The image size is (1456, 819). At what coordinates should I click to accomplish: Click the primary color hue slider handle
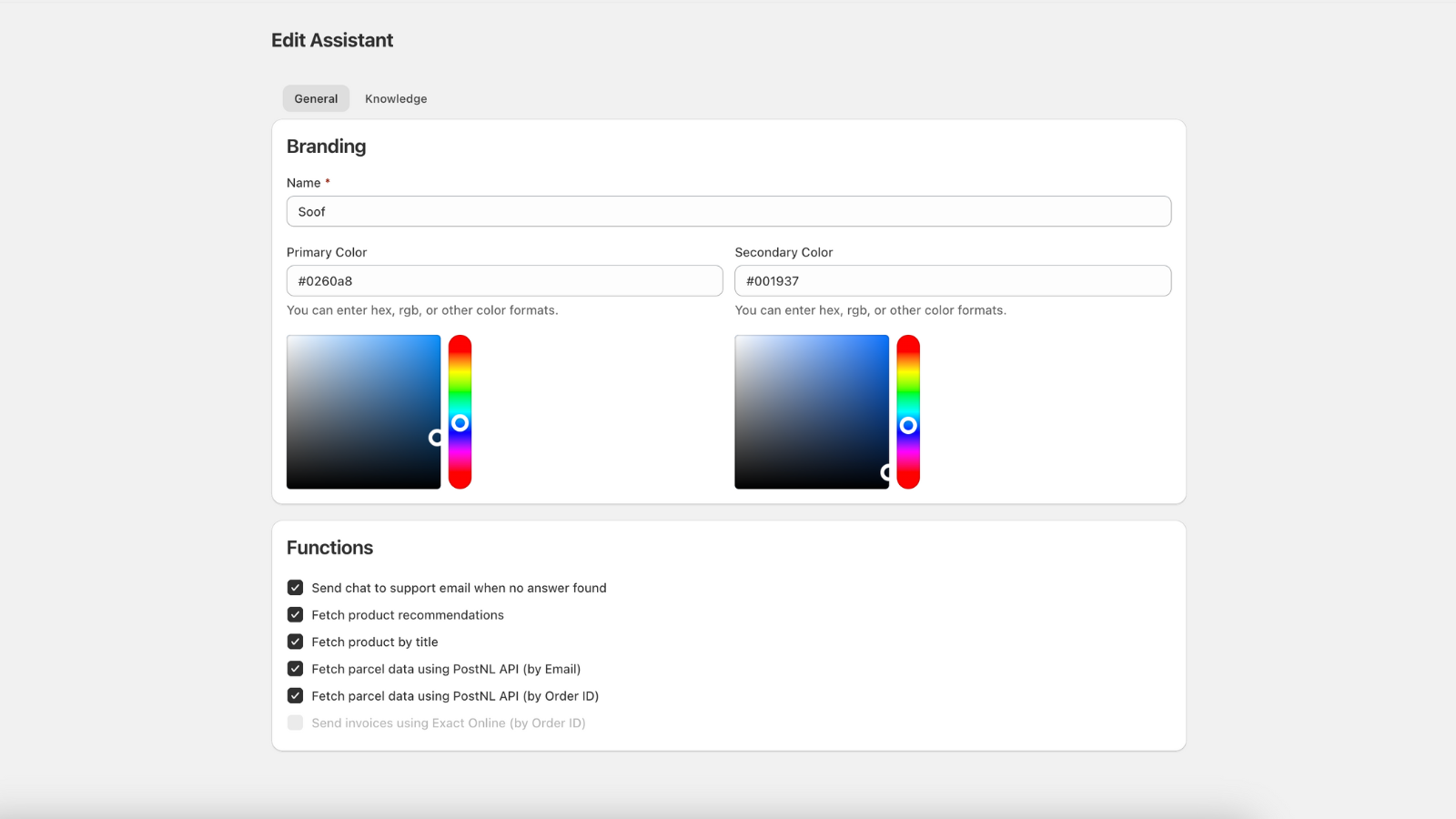[x=460, y=423]
